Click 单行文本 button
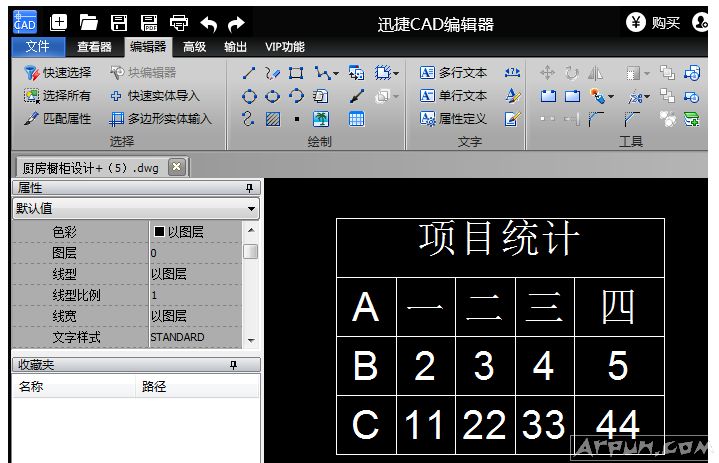The image size is (719, 463). pos(454,96)
